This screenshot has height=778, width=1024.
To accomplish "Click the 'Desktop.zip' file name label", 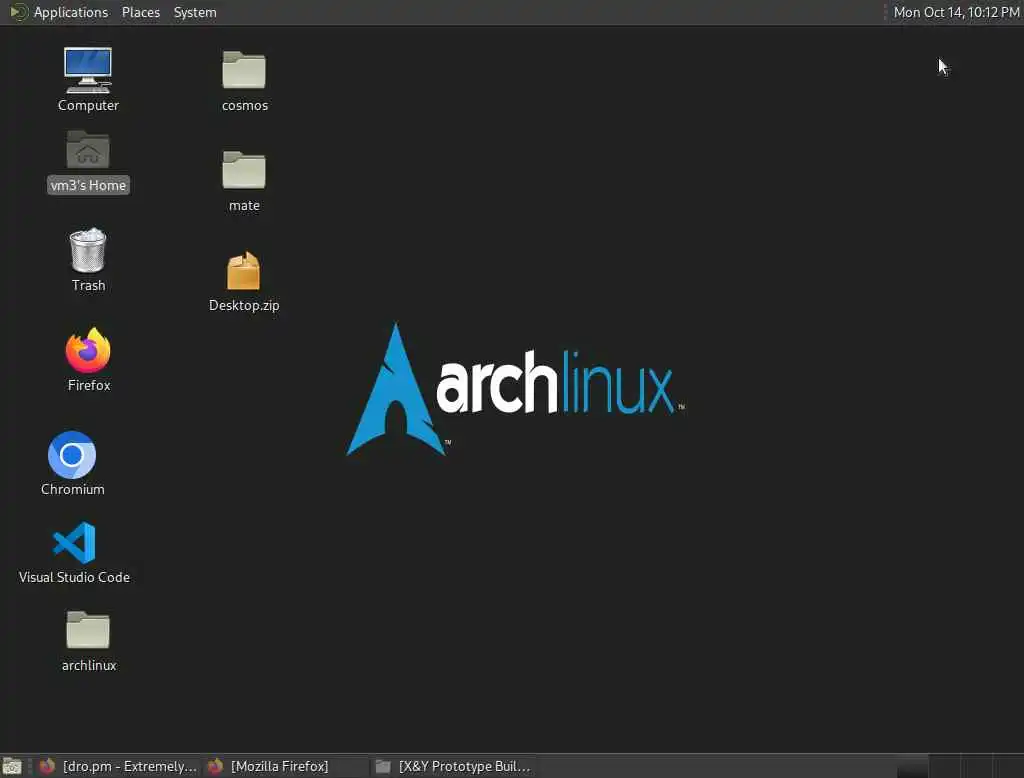I will [244, 305].
